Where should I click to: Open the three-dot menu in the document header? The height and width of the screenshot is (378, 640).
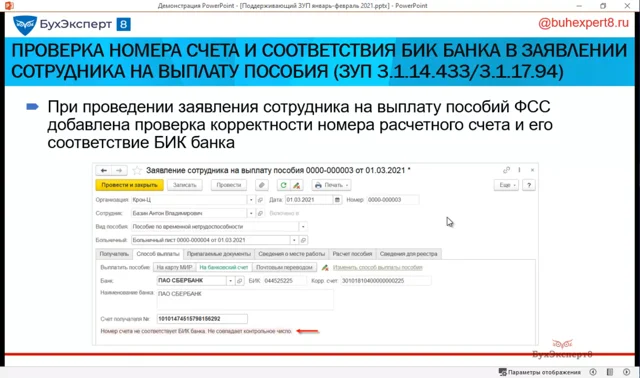coord(519,170)
